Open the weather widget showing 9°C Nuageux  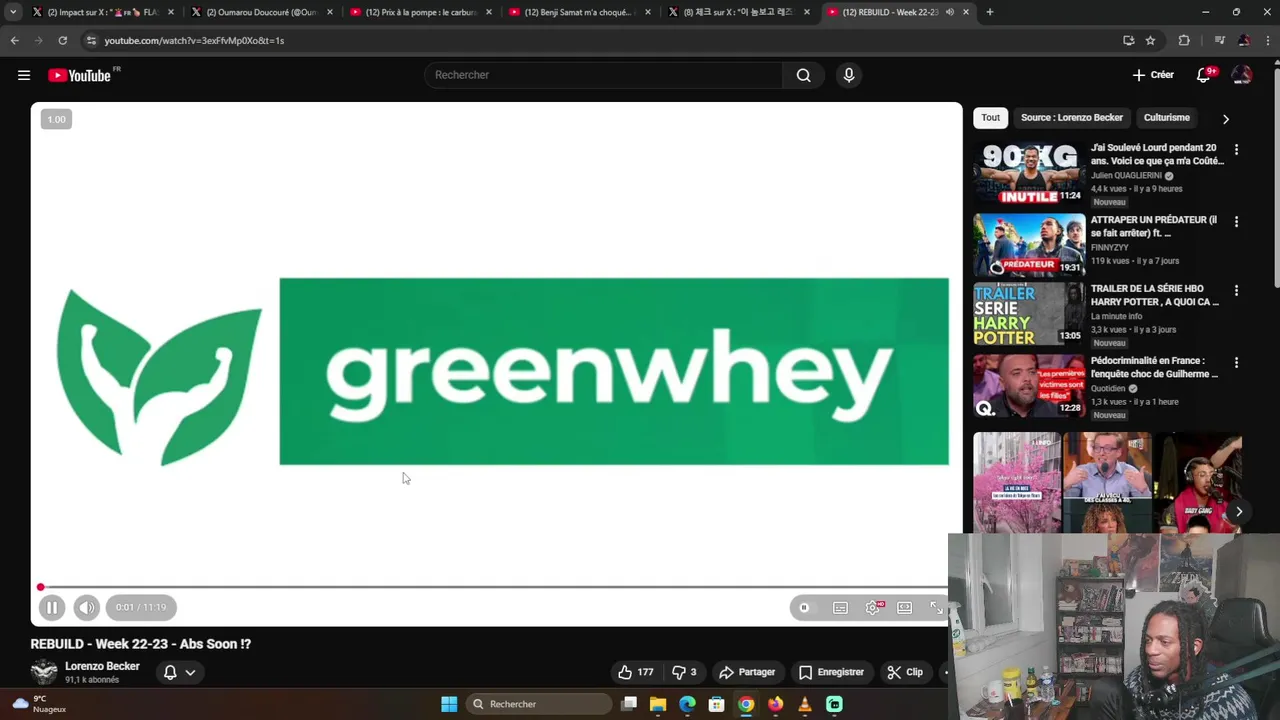(x=38, y=704)
